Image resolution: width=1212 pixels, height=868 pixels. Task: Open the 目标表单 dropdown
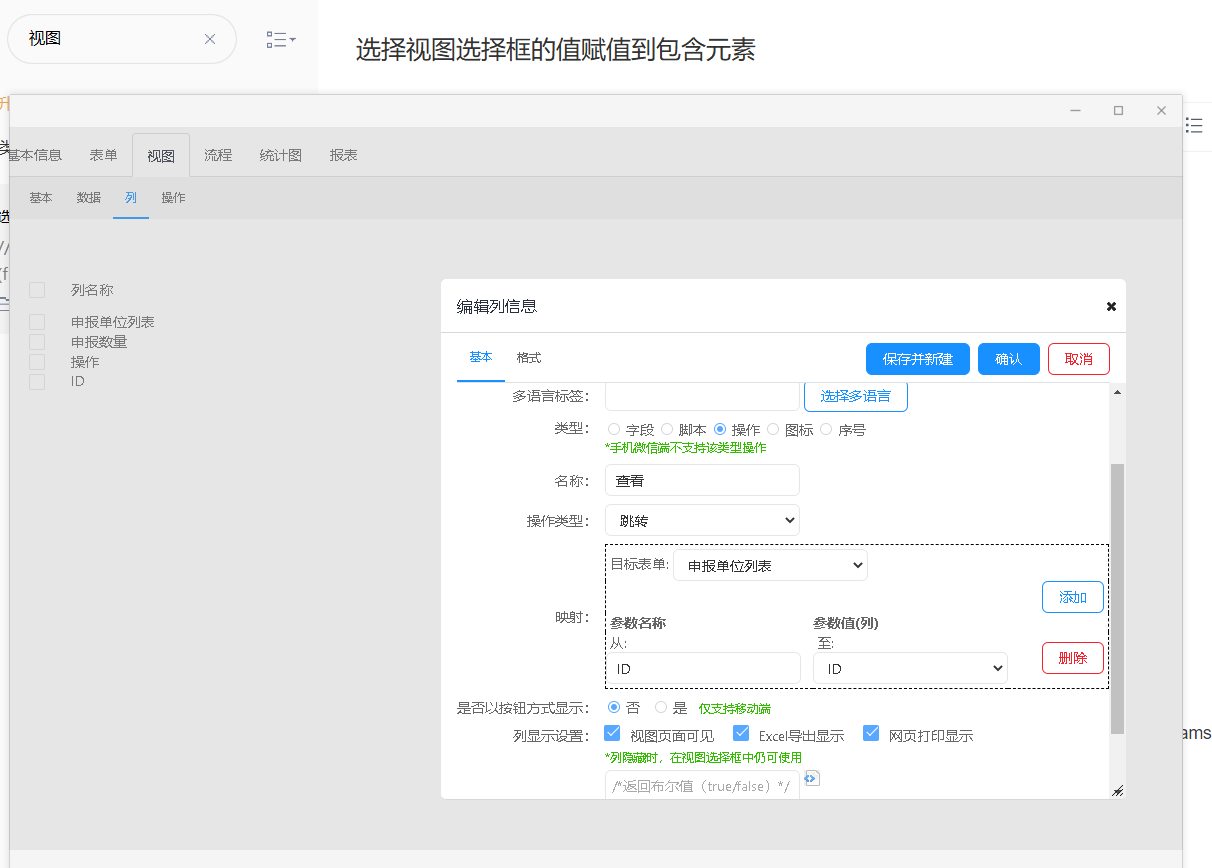click(x=770, y=565)
